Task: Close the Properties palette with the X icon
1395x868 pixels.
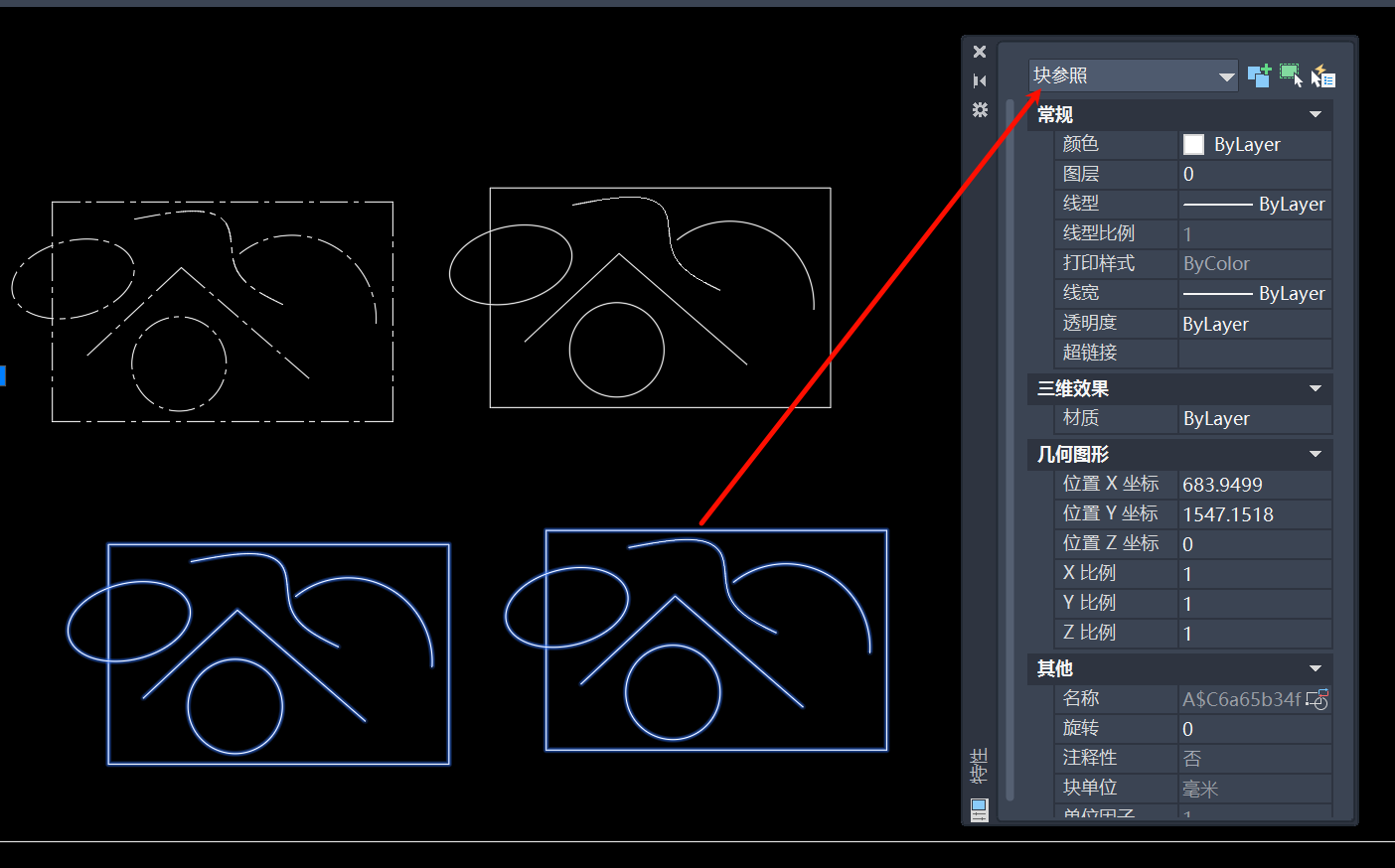Action: 980,52
